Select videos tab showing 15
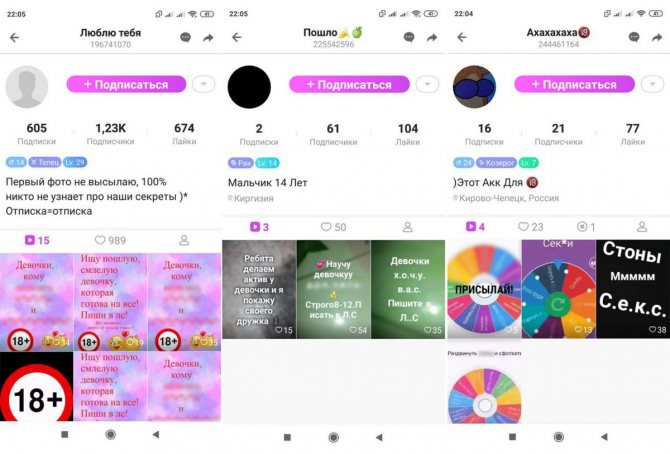 tap(37, 240)
